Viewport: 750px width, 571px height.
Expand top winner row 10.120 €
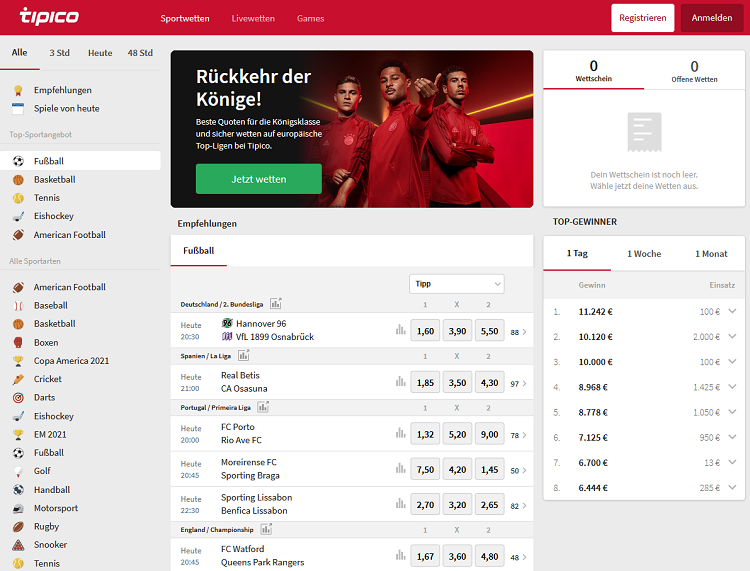(x=732, y=337)
